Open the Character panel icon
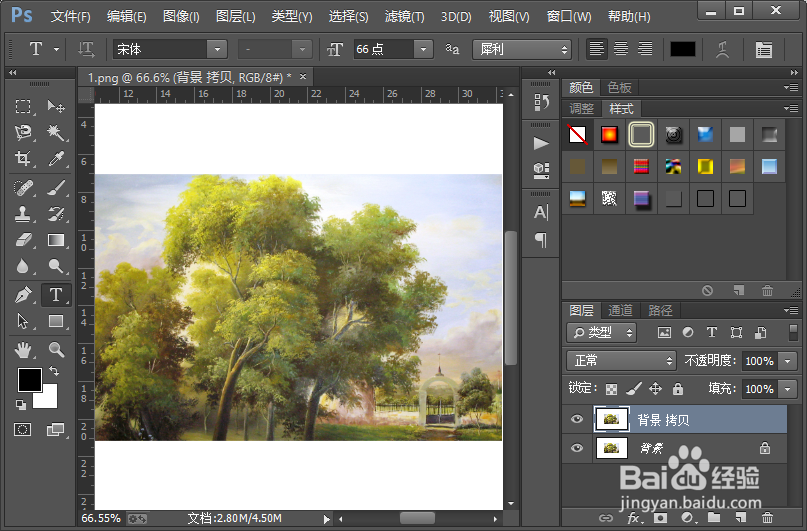This screenshot has width=807, height=531. [541, 213]
